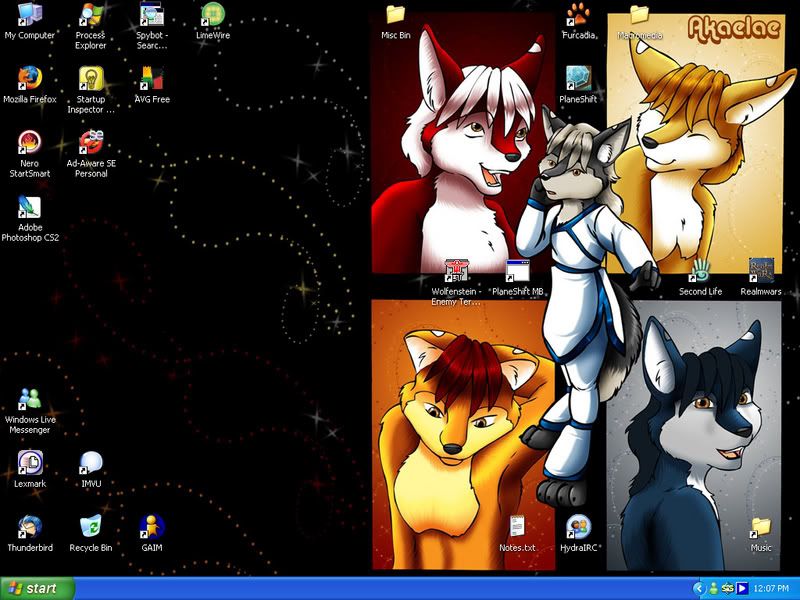Click the Start button
The width and height of the screenshot is (800, 600).
click(37, 588)
